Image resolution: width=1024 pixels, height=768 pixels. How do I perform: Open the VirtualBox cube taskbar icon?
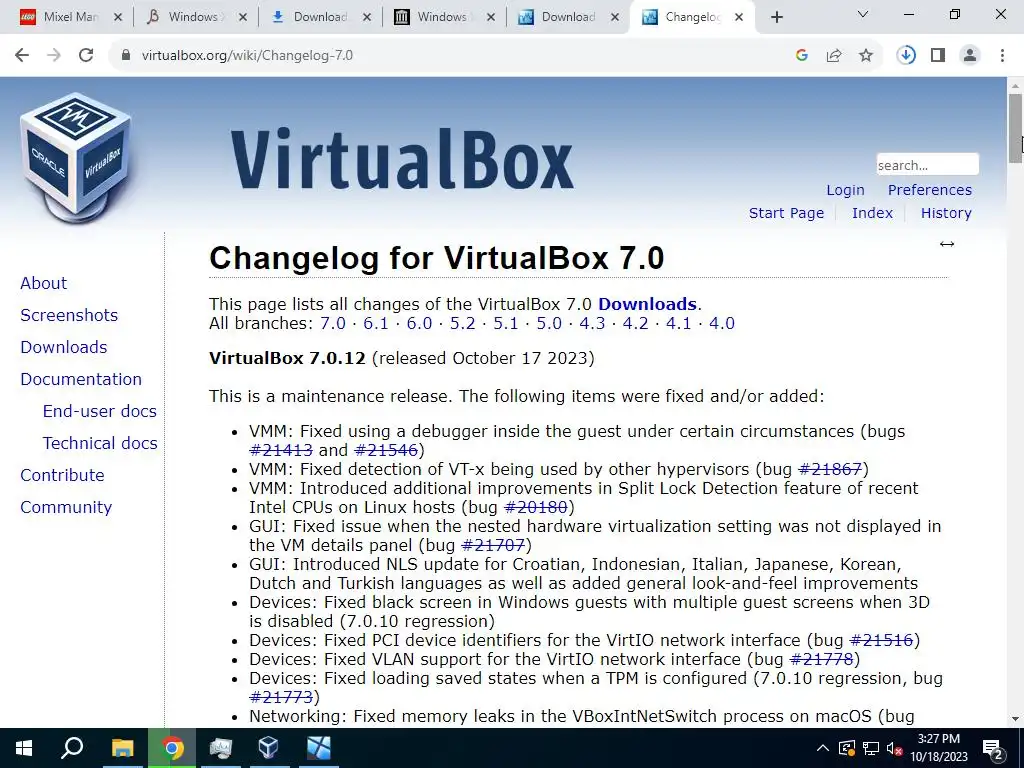[268, 748]
